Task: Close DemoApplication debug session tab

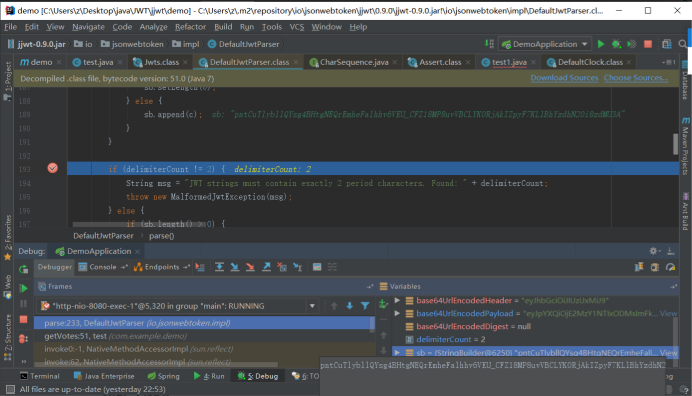Action: click(x=137, y=251)
